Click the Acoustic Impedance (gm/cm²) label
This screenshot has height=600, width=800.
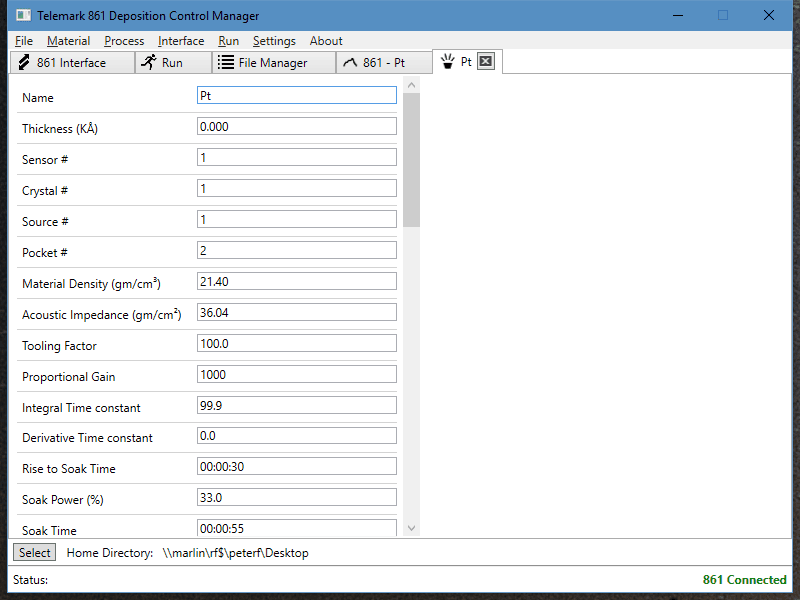pos(102,315)
